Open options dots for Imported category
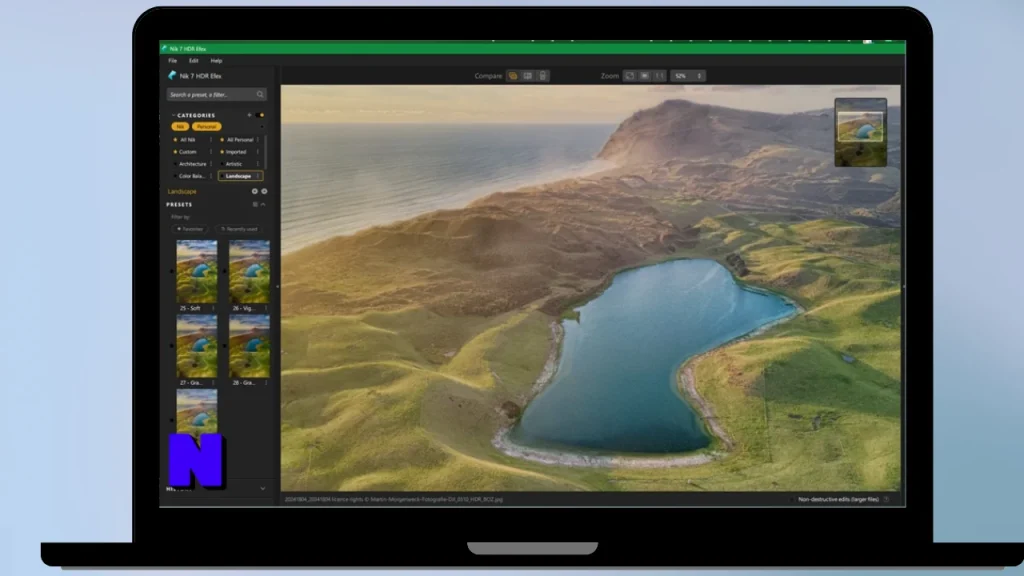The height and width of the screenshot is (576, 1024). [x=258, y=152]
